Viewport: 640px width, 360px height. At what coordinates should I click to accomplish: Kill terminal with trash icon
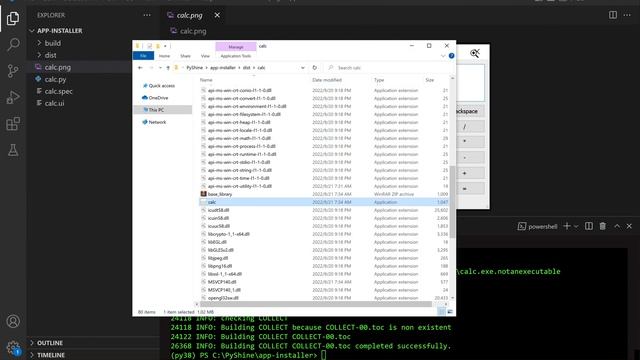(602, 226)
